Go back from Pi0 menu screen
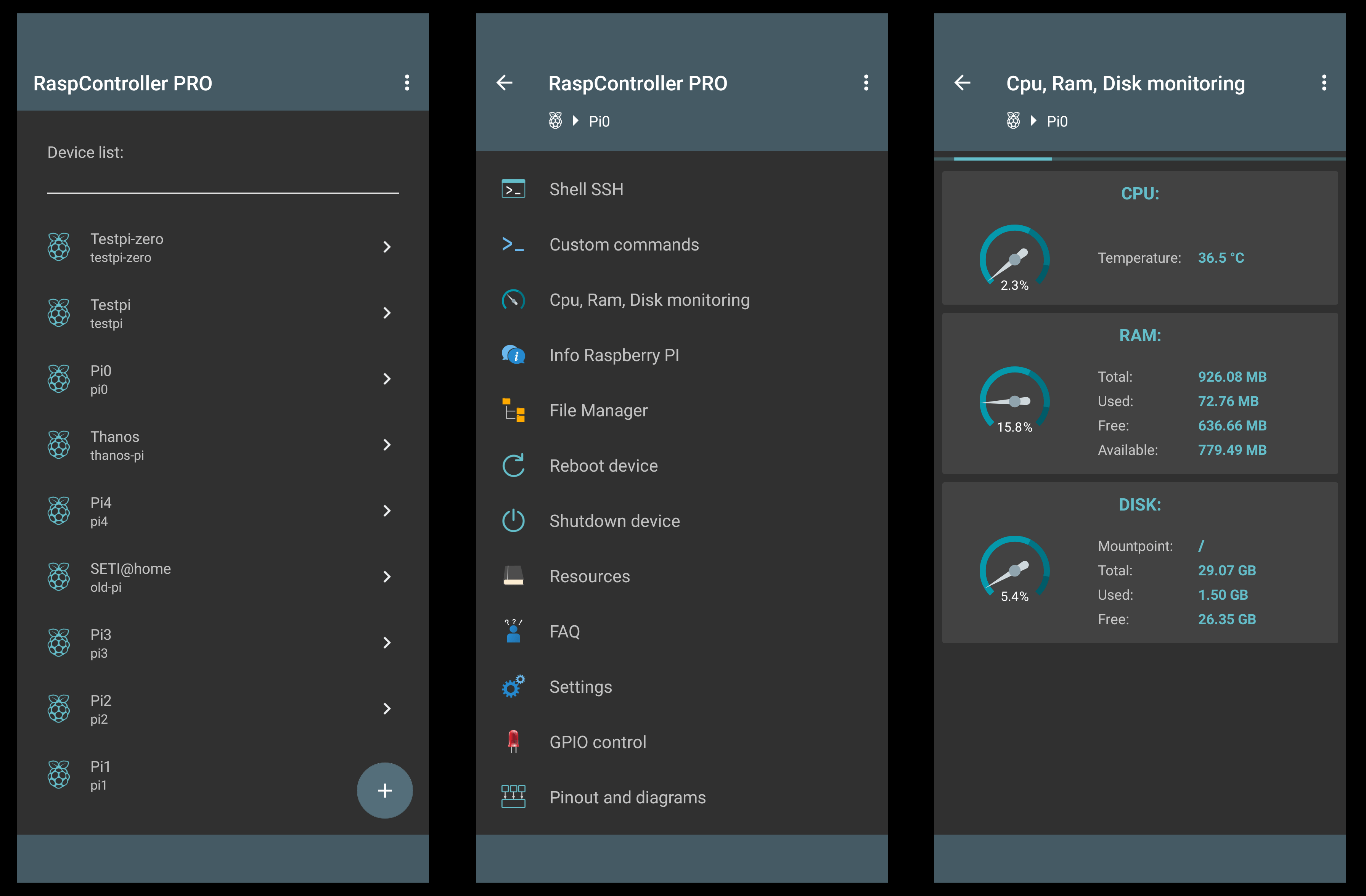 pos(505,83)
